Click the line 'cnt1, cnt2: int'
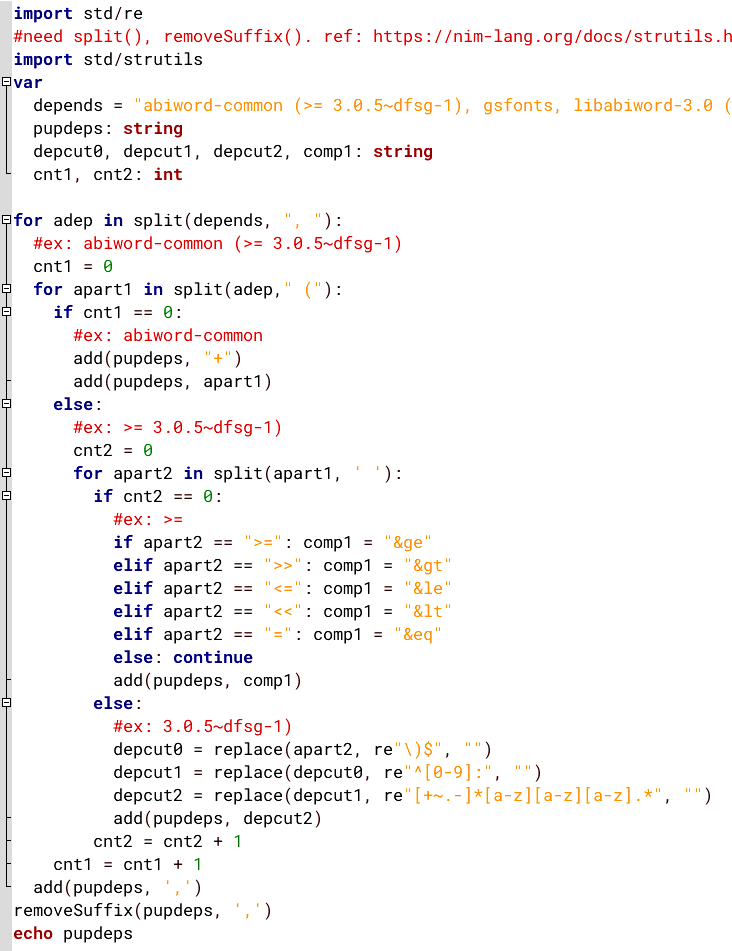Image resolution: width=732 pixels, height=951 pixels. (x=108, y=175)
